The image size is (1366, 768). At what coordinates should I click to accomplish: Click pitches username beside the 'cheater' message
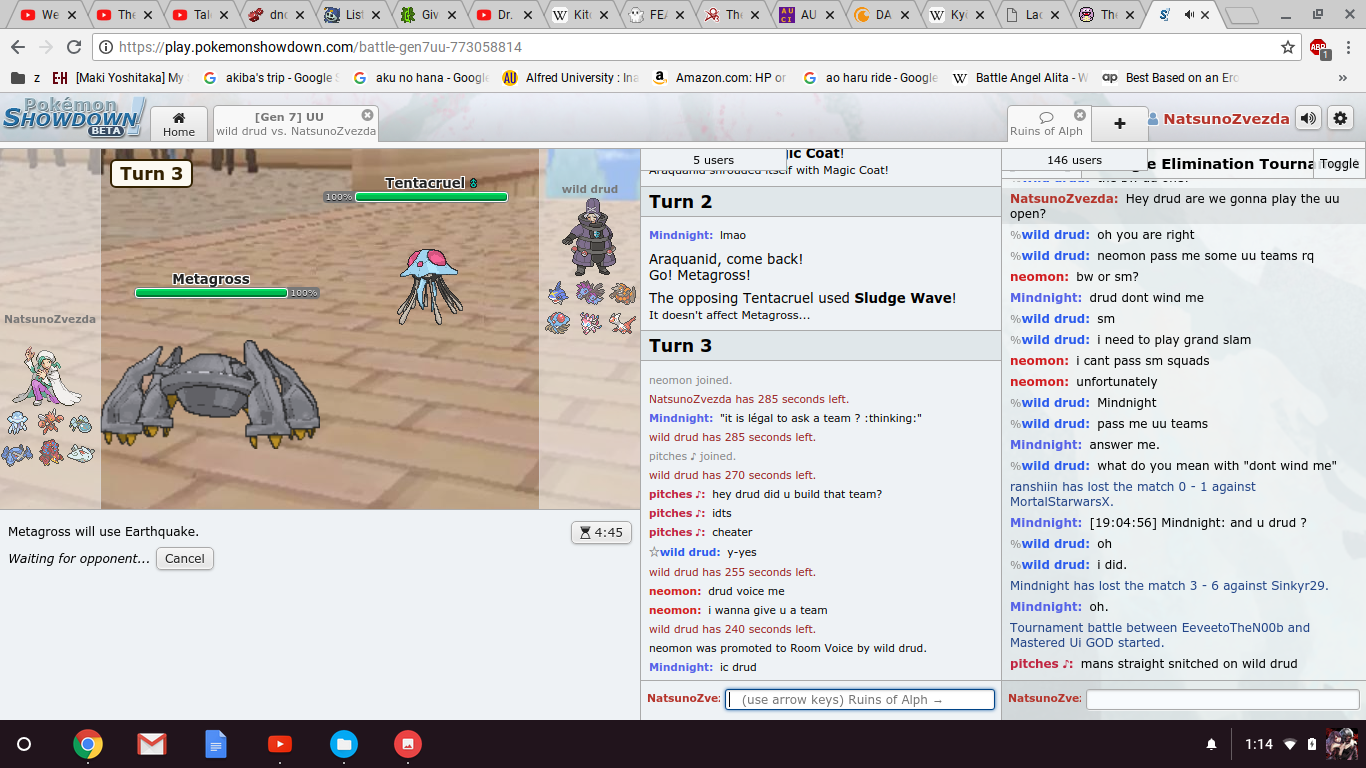pyautogui.click(x=677, y=532)
